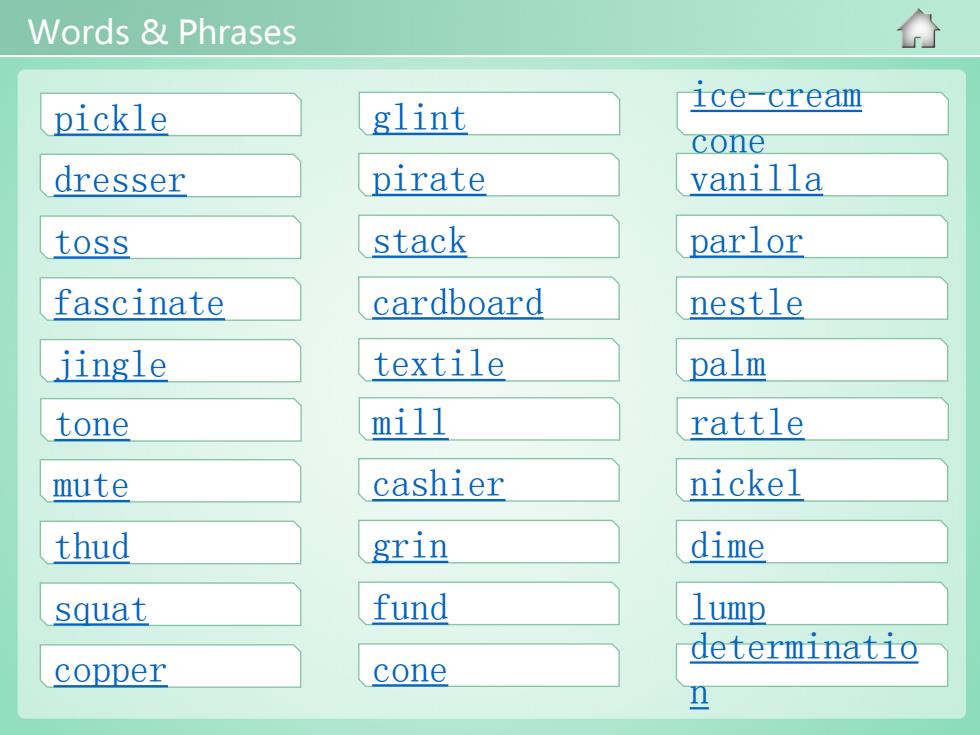
Task: Open the 'cashier' word link
Action: click(439, 484)
